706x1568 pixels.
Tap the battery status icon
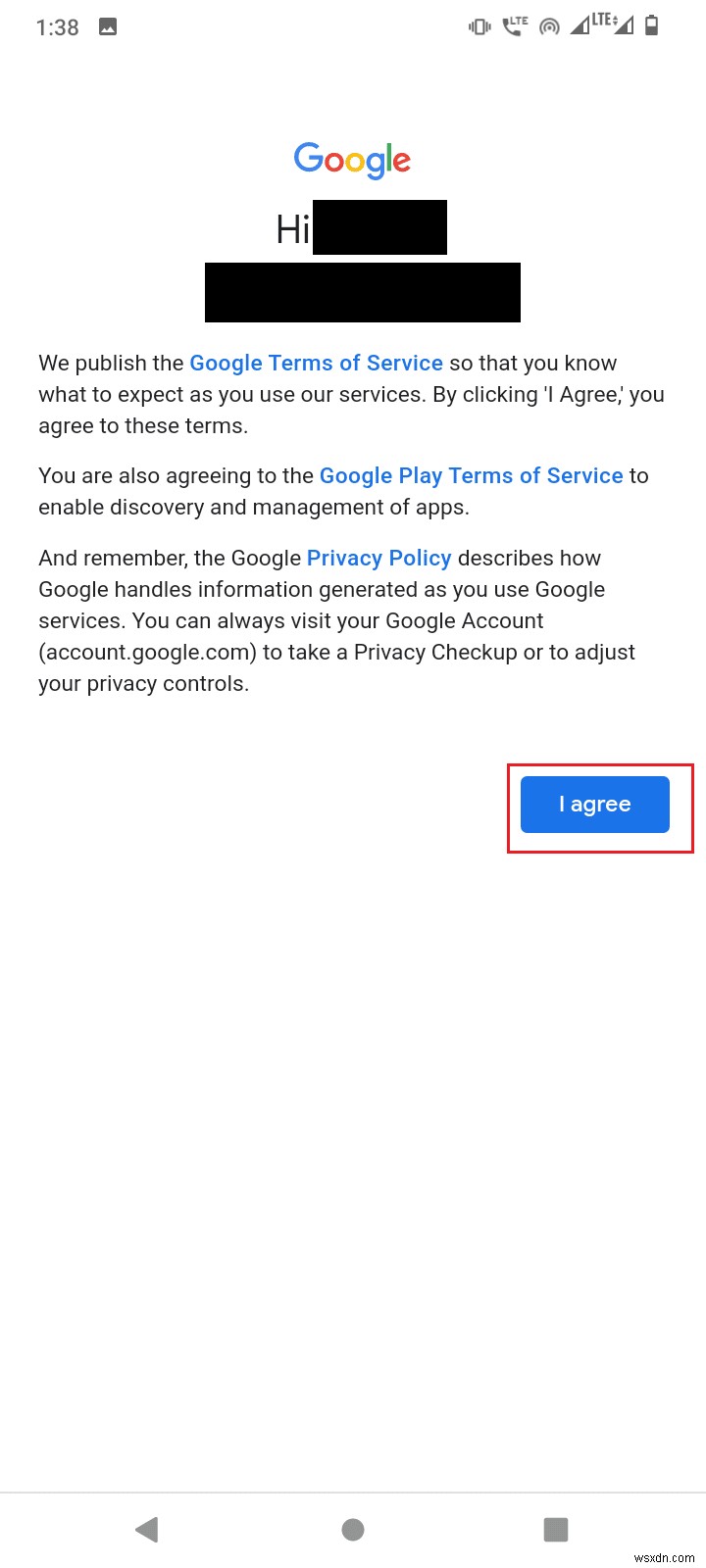pyautogui.click(x=652, y=25)
